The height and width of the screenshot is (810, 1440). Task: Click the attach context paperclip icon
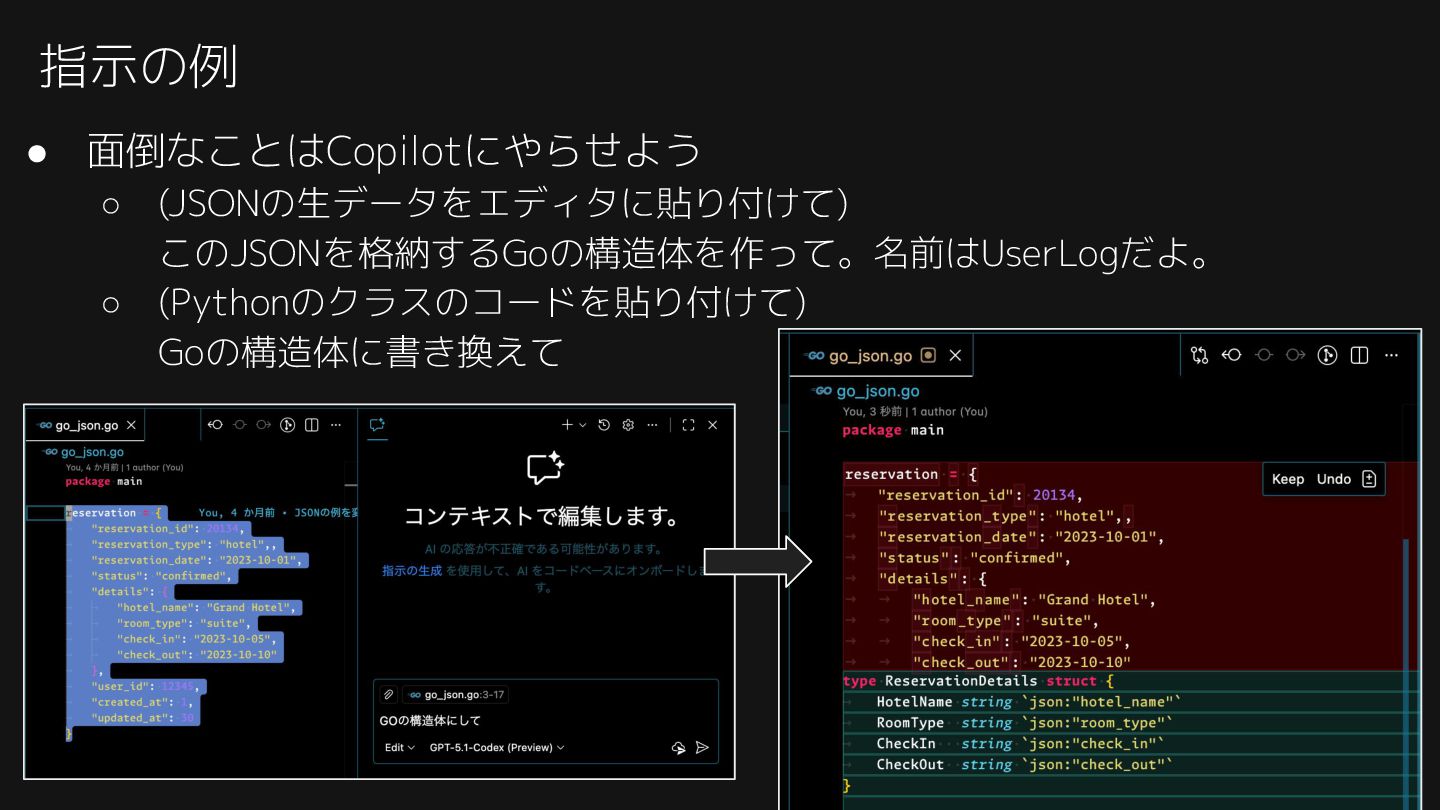click(x=388, y=694)
